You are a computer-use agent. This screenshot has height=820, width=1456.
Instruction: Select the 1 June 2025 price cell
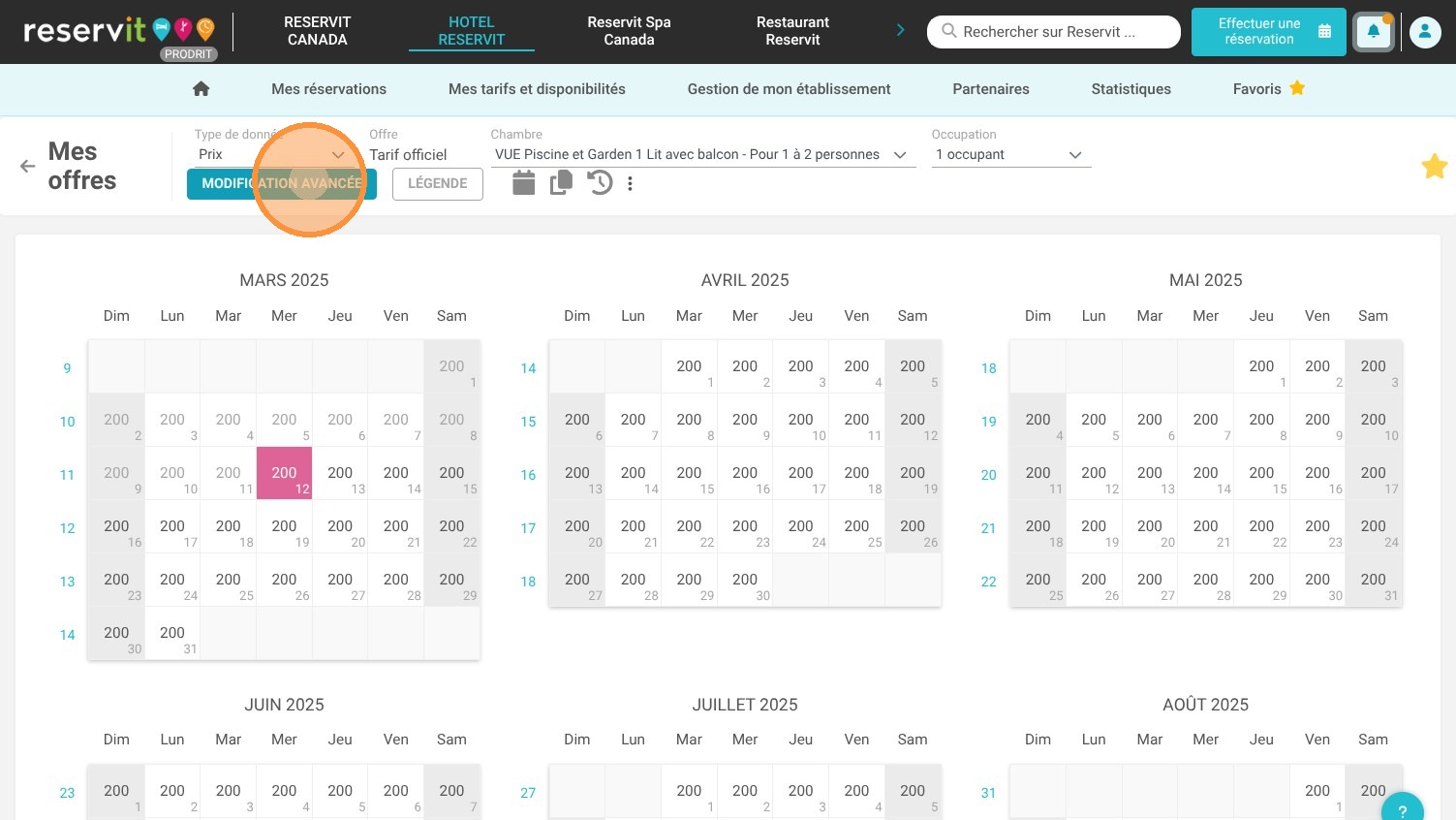[x=116, y=792]
